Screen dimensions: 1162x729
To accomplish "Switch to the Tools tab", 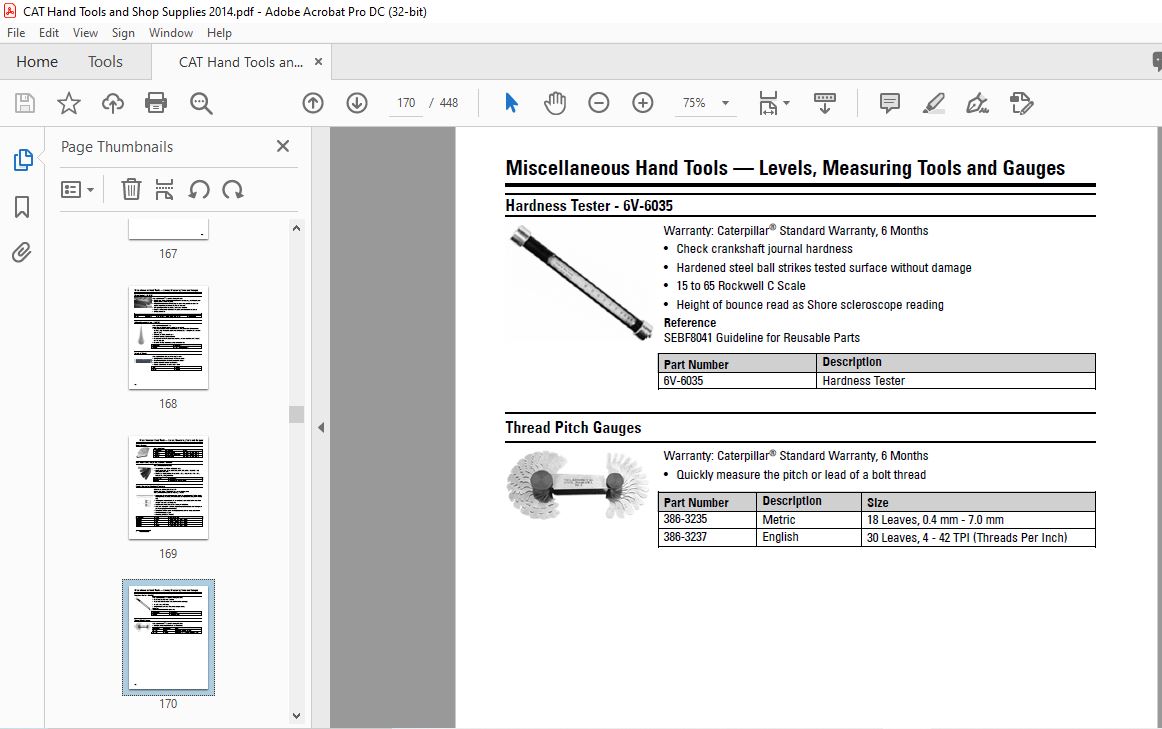I will [x=105, y=61].
